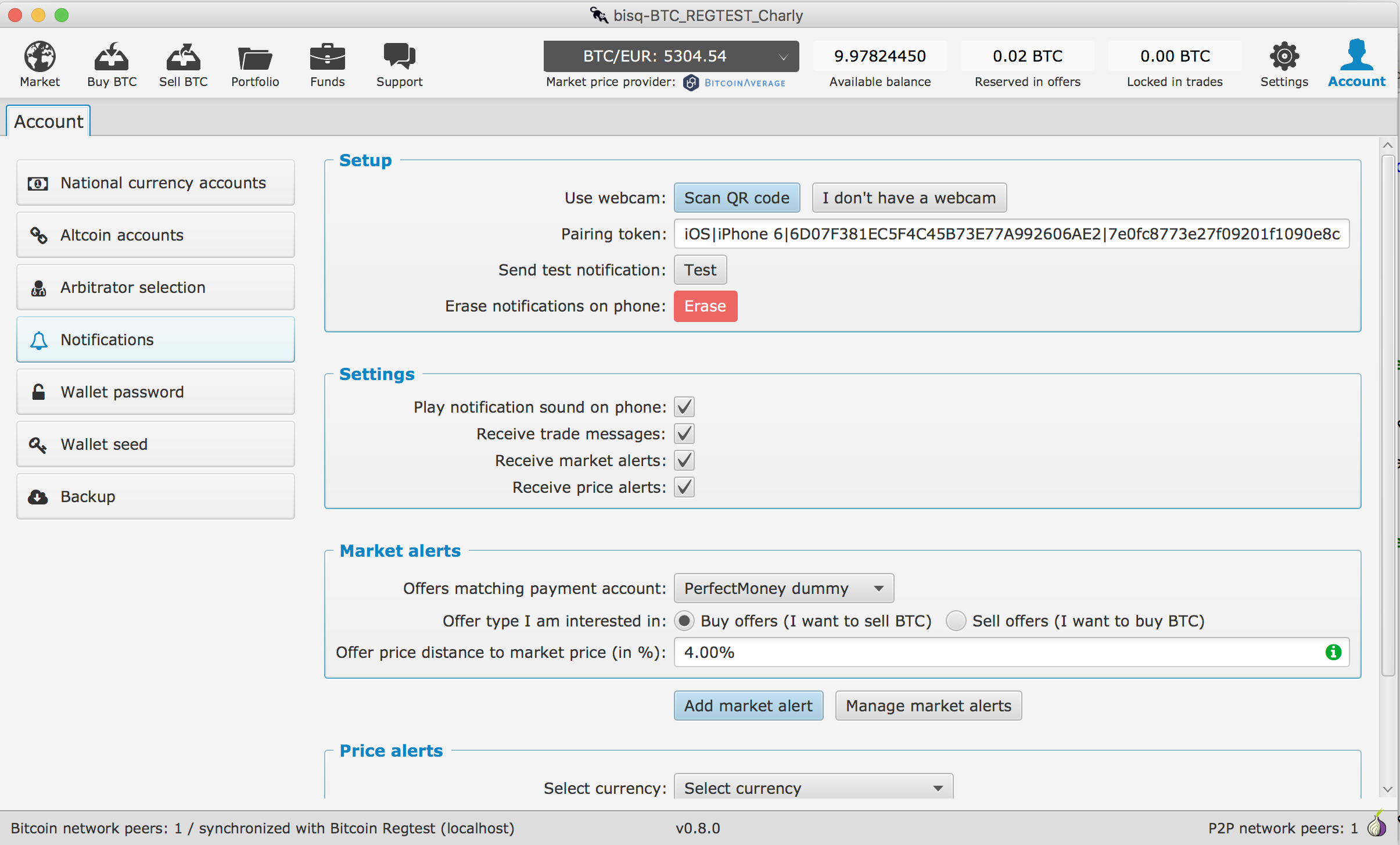Click the vertical scrollbar thumb

point(1388,416)
